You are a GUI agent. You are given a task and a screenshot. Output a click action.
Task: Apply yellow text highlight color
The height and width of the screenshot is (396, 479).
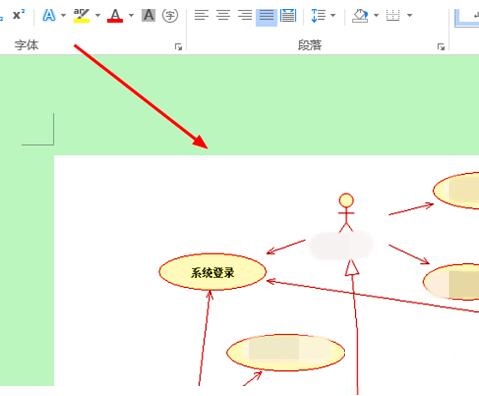(81, 15)
